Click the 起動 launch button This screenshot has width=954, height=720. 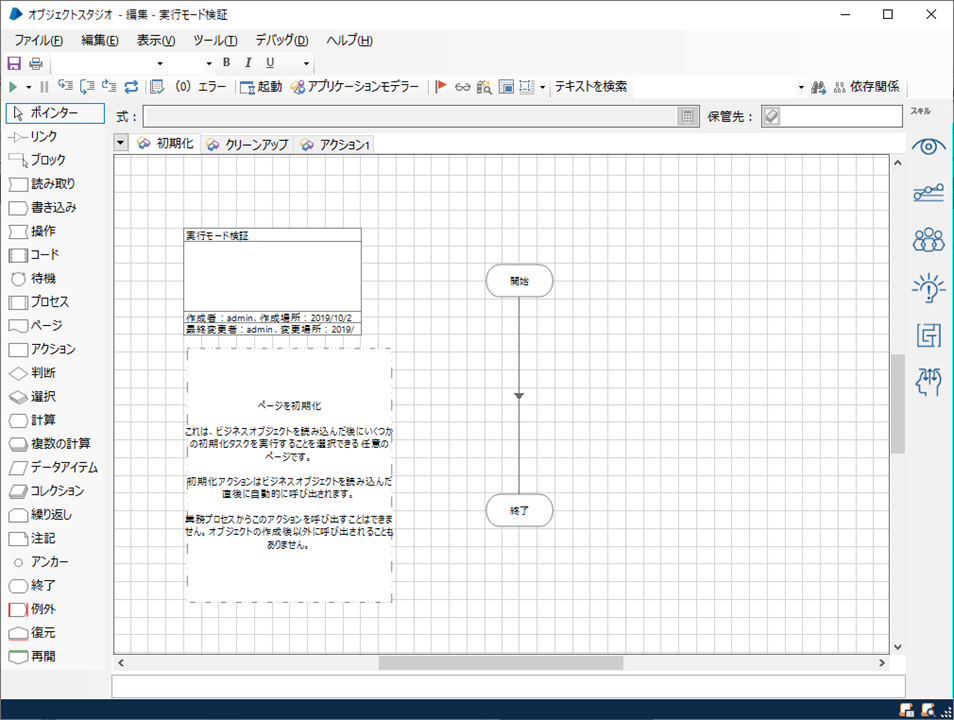tap(261, 87)
